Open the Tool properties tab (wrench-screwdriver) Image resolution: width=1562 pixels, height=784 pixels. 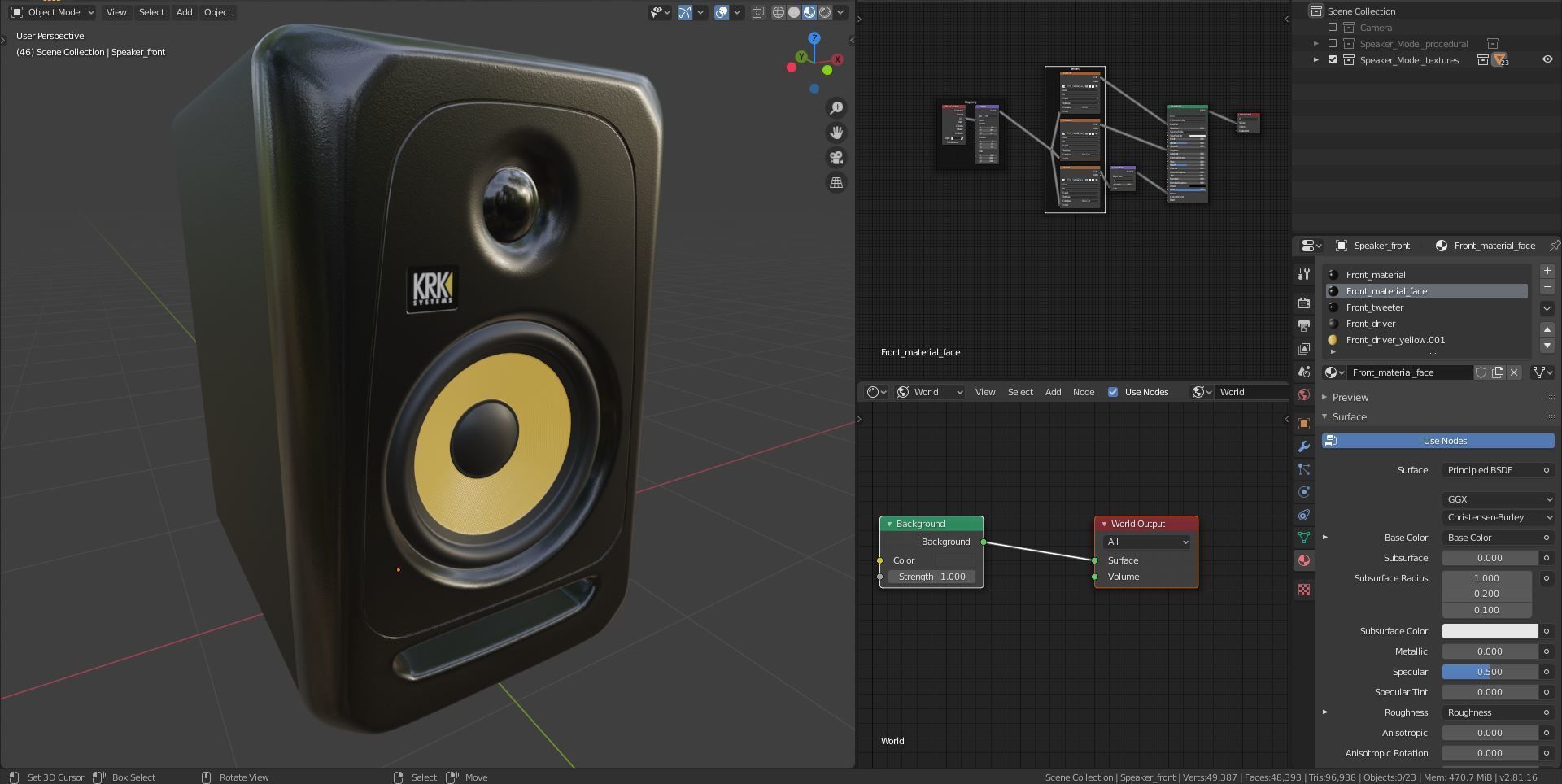(1304, 275)
